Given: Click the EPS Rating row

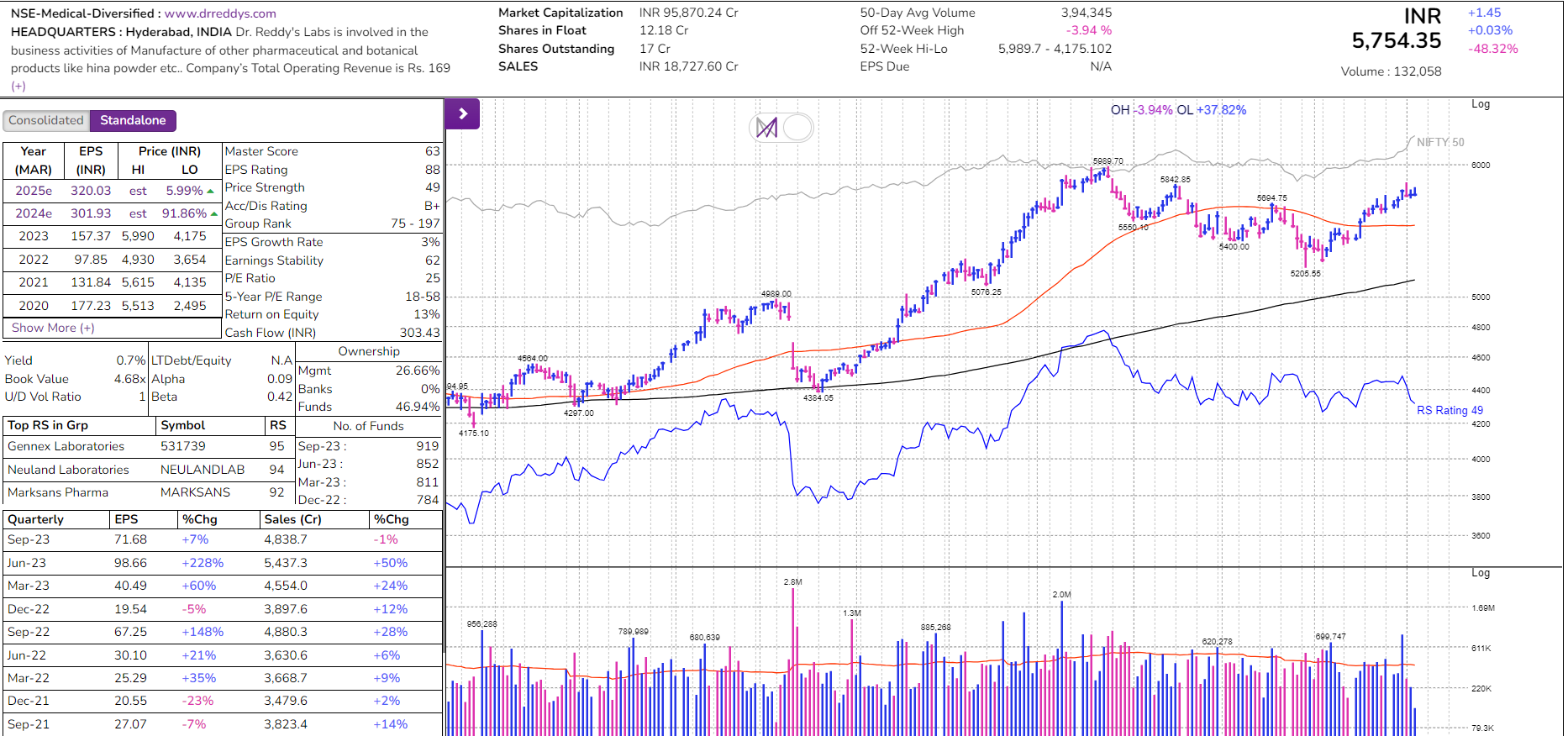Looking at the screenshot, I should 332,170.
